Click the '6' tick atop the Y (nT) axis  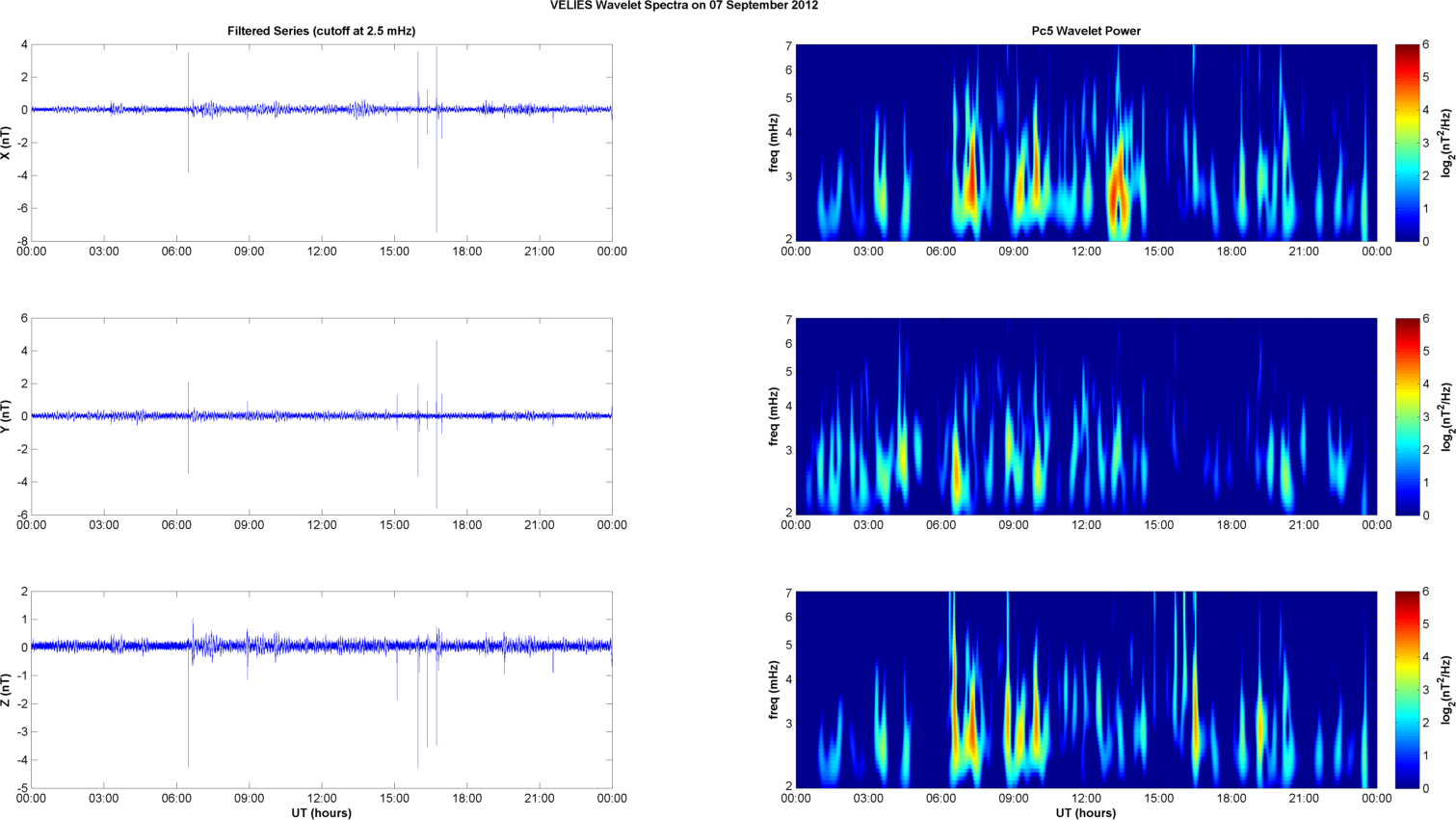pyautogui.click(x=24, y=318)
